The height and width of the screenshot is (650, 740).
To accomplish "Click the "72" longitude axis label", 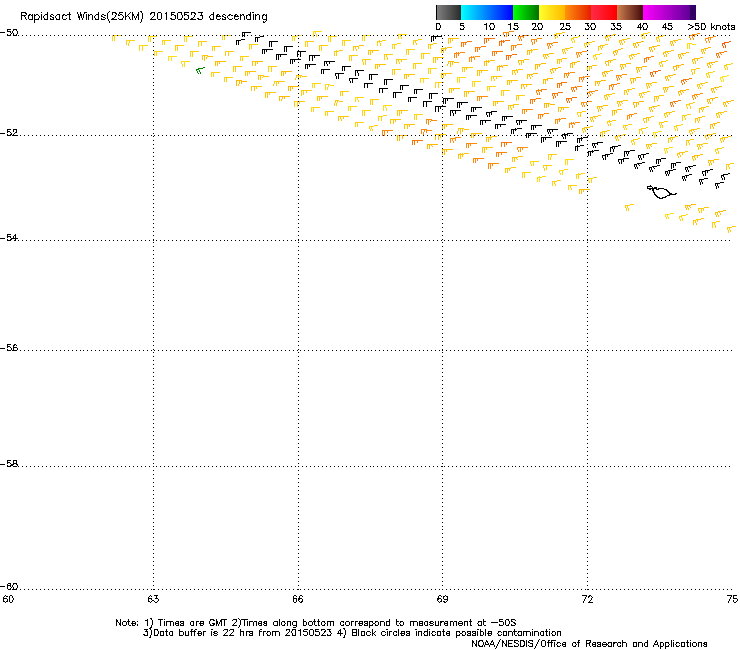I will (x=587, y=599).
